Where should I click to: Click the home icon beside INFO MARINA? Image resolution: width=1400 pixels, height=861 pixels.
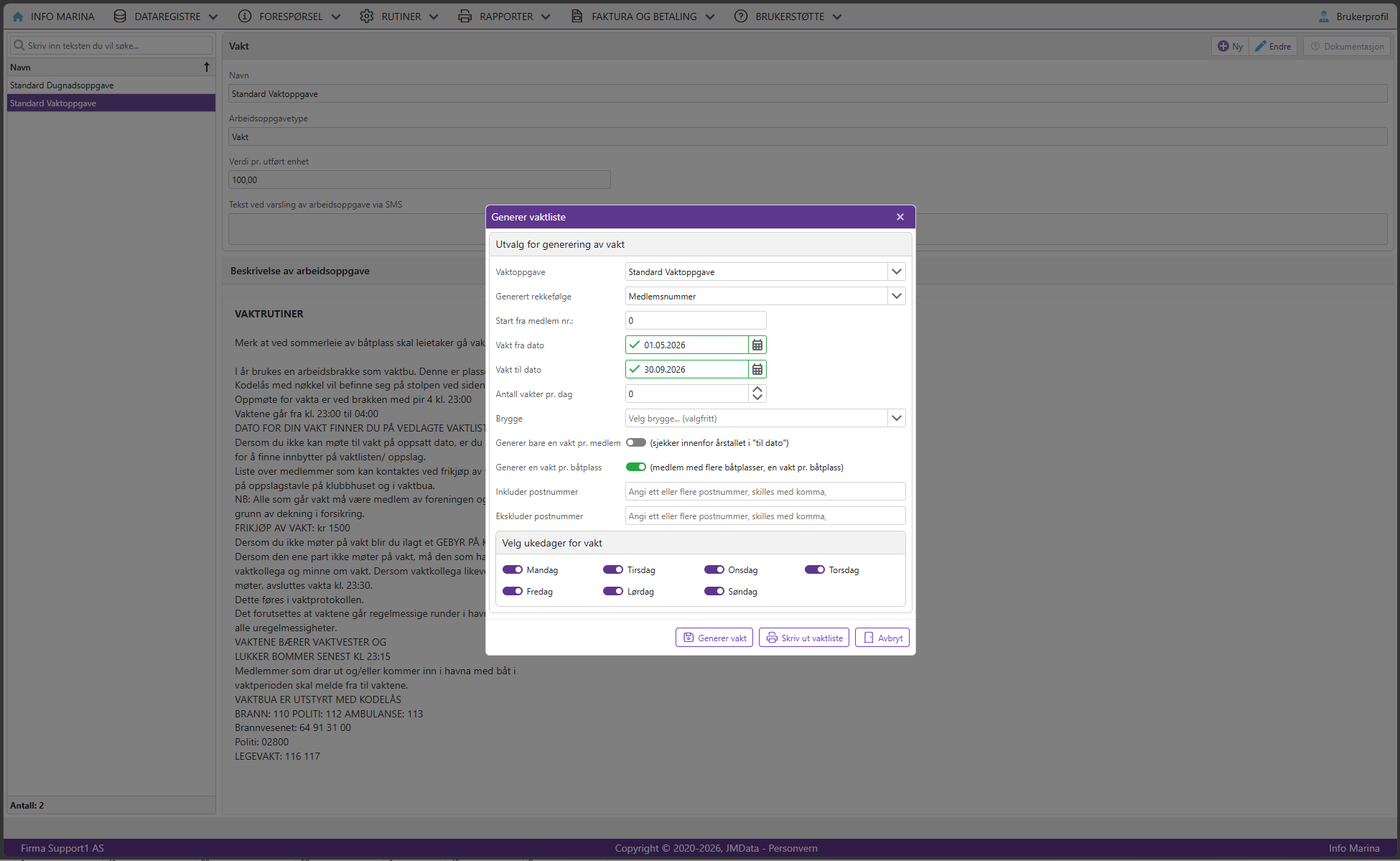click(18, 17)
